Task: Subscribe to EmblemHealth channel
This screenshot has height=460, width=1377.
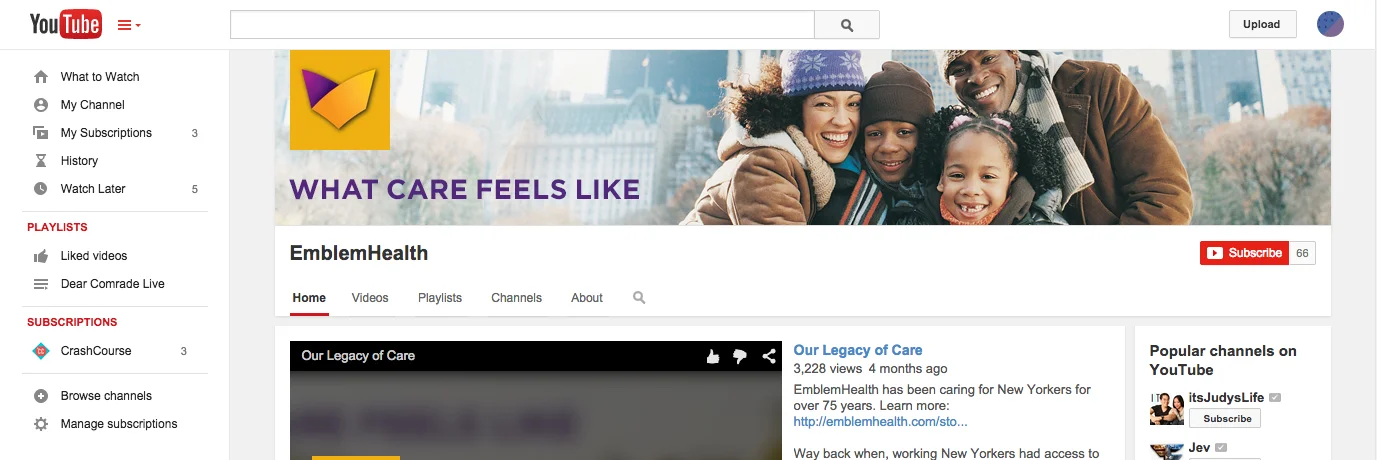Action: [x=1244, y=253]
